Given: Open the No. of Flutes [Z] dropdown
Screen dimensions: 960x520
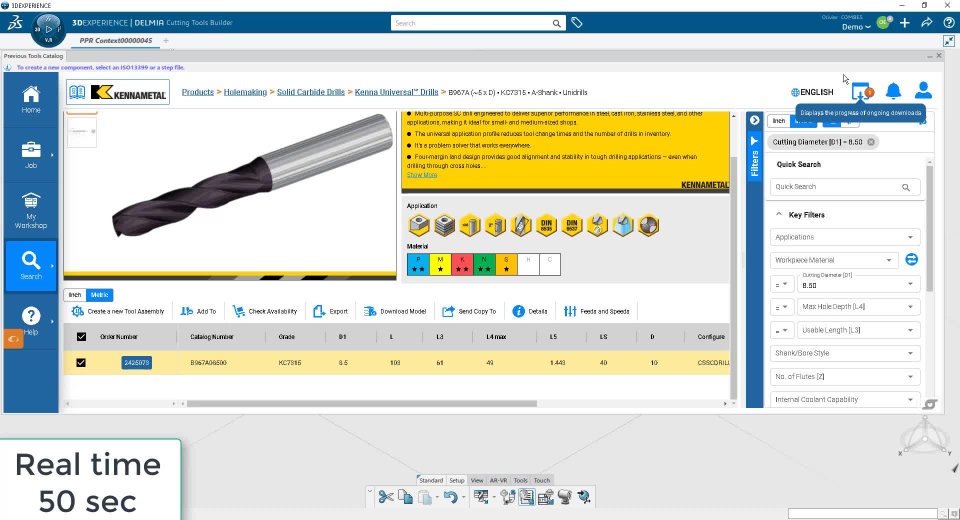Looking at the screenshot, I should [845, 377].
